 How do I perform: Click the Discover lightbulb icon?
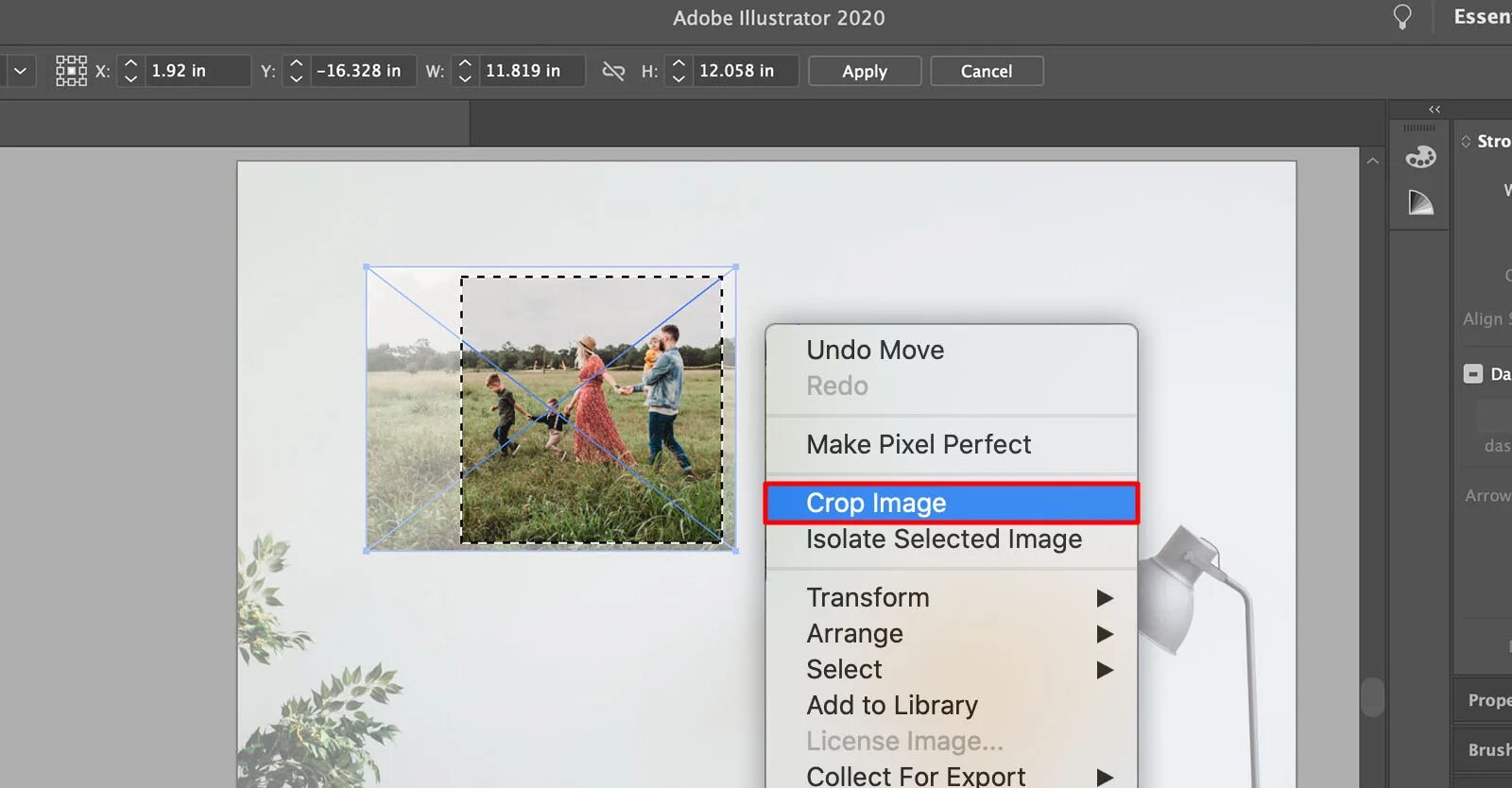(1402, 17)
